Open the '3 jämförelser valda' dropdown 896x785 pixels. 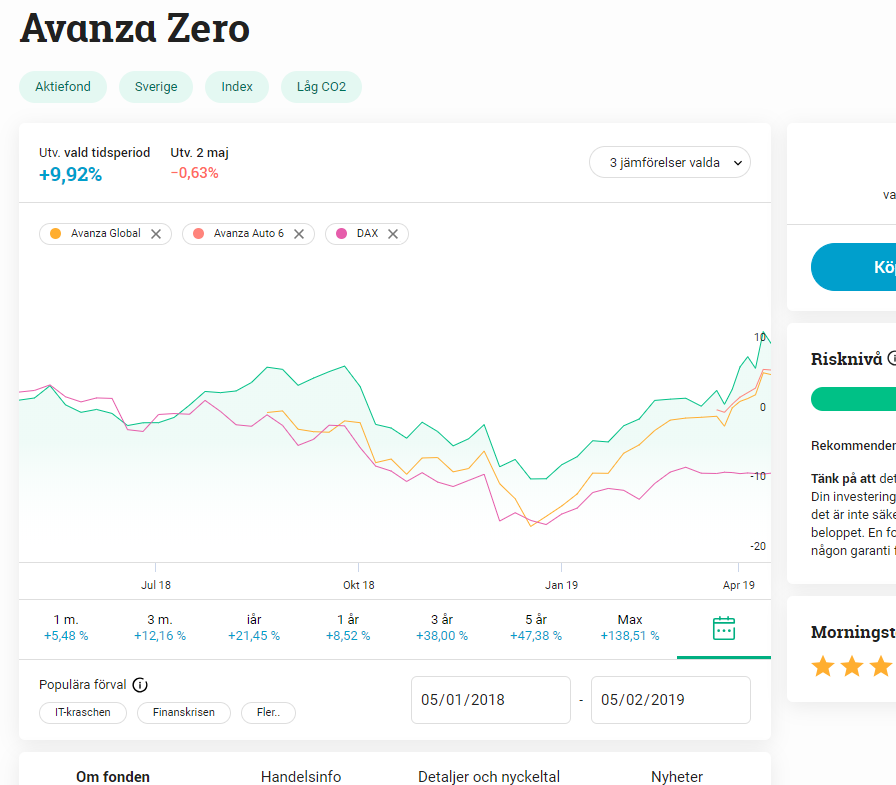point(670,163)
